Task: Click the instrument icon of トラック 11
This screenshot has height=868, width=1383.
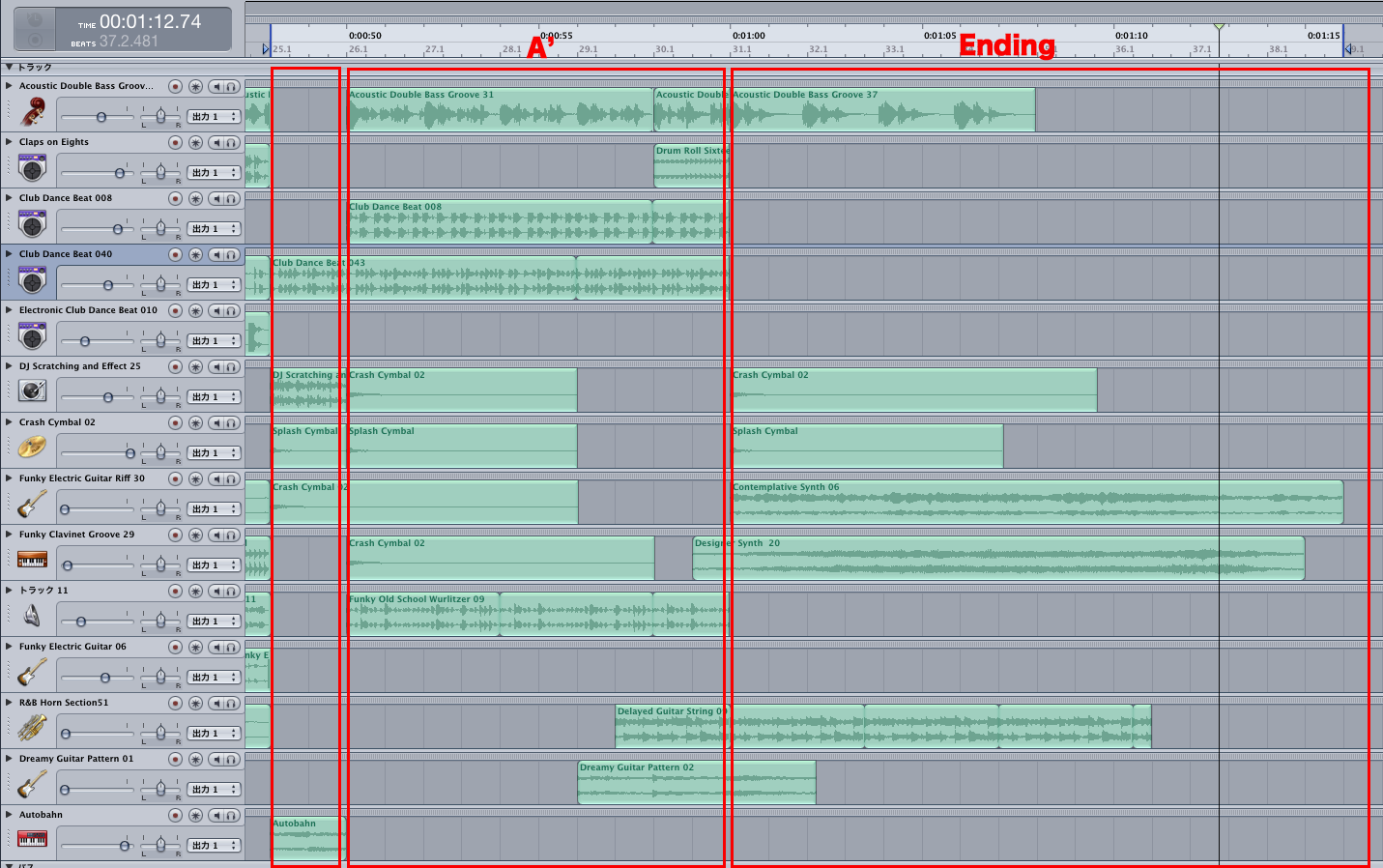Action: tap(32, 617)
